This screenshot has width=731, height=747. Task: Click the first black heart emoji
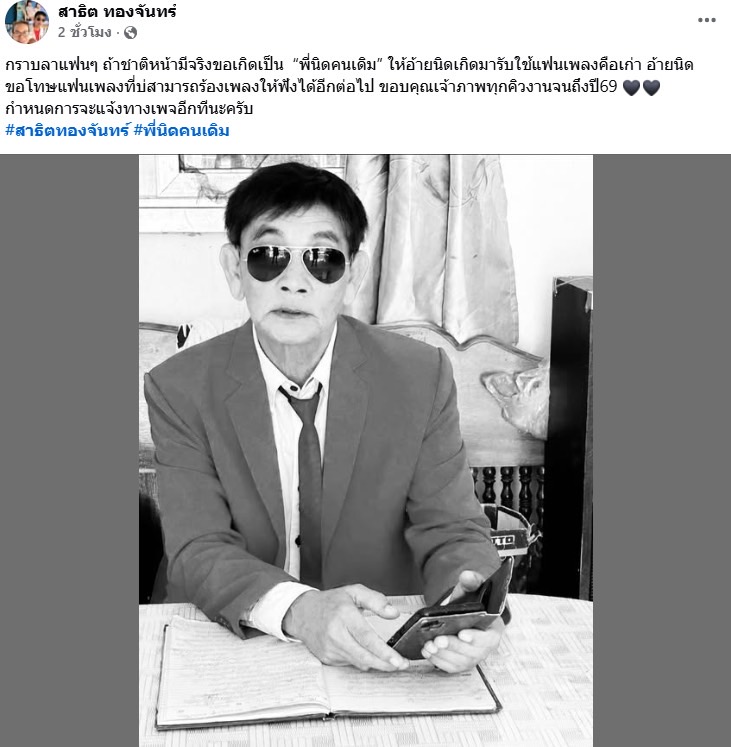631,88
